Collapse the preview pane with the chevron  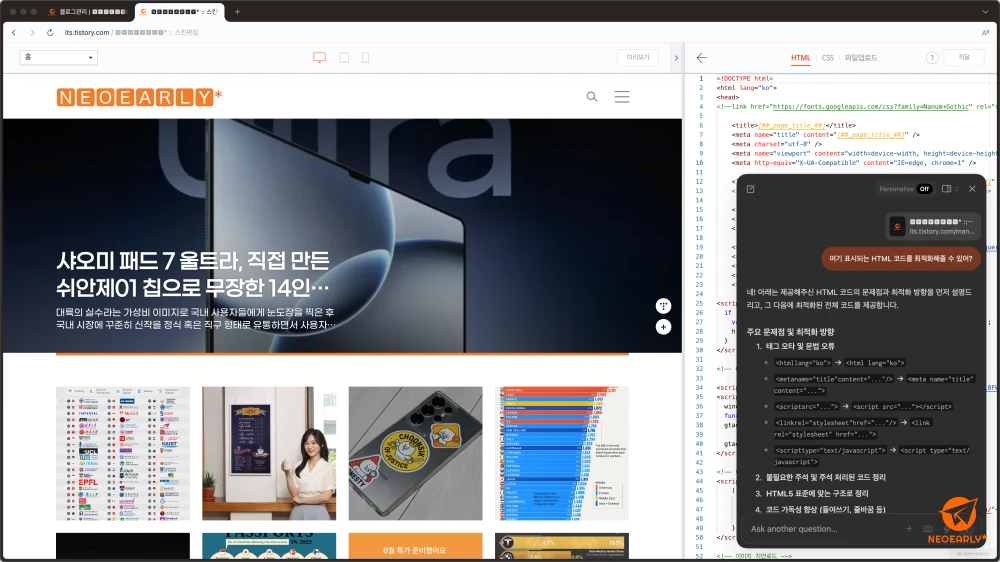676,57
